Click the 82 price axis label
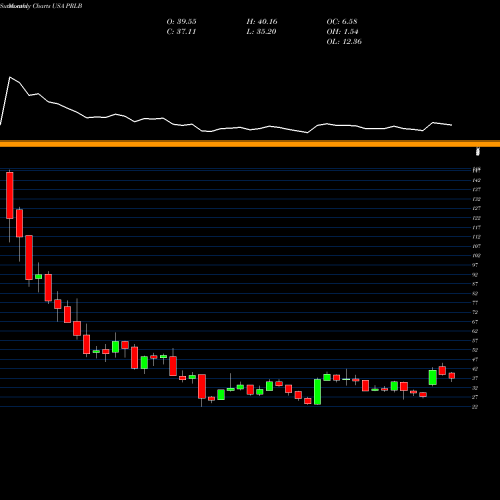The width and height of the screenshot is (500, 500). click(475, 294)
